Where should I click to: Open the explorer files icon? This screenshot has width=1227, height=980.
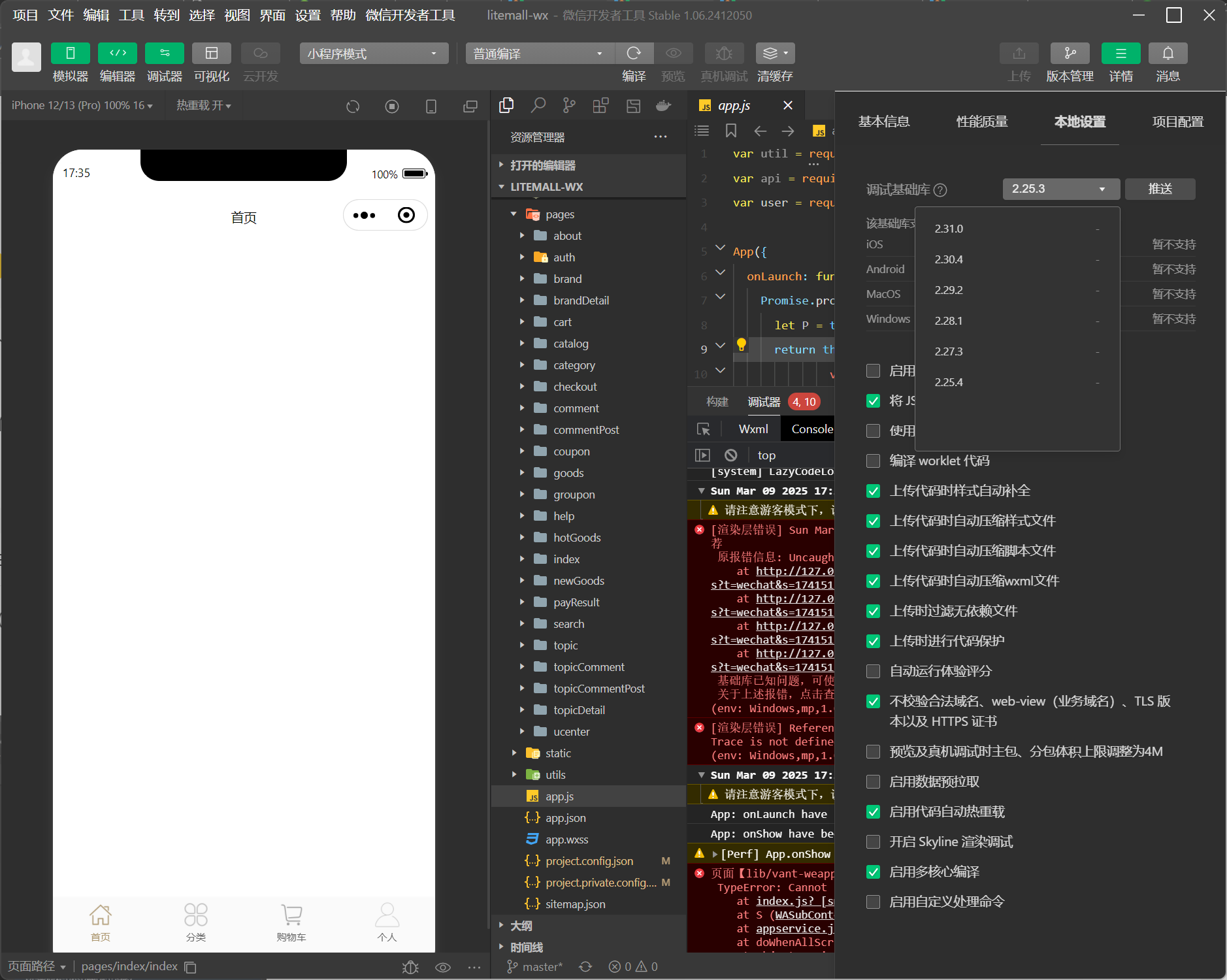point(506,106)
